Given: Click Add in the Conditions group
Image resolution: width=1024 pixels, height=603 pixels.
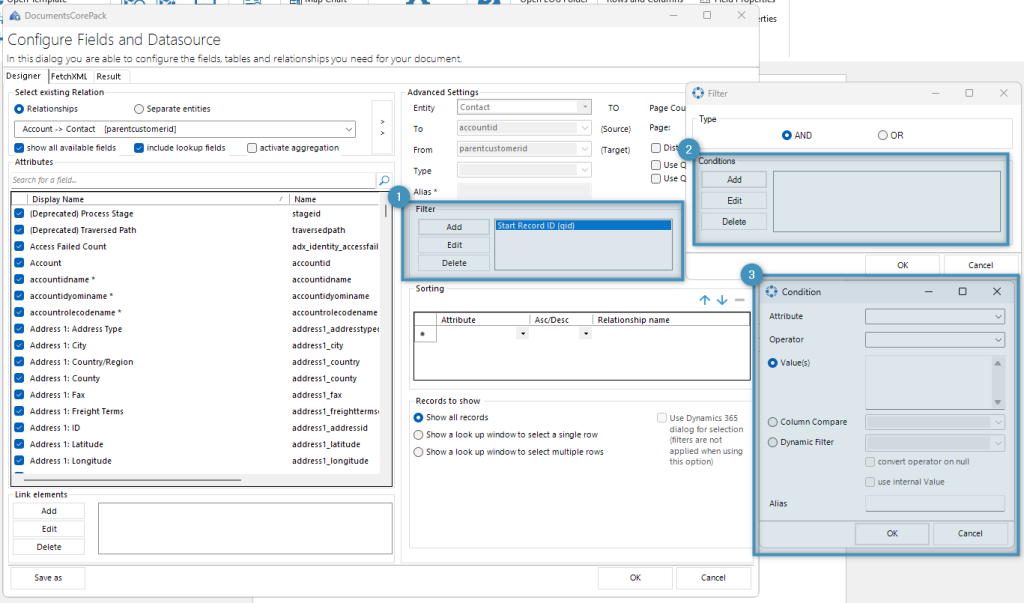Looking at the screenshot, I should tap(734, 180).
